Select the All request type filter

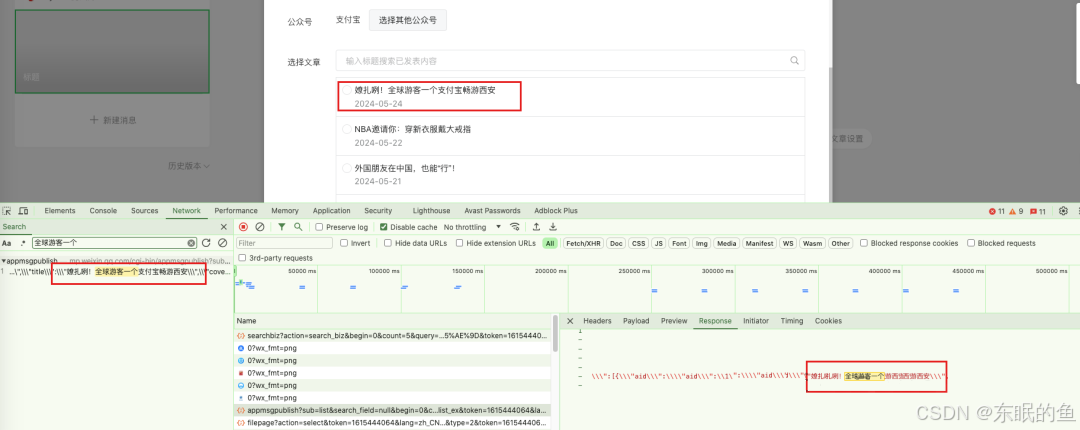tap(550, 243)
